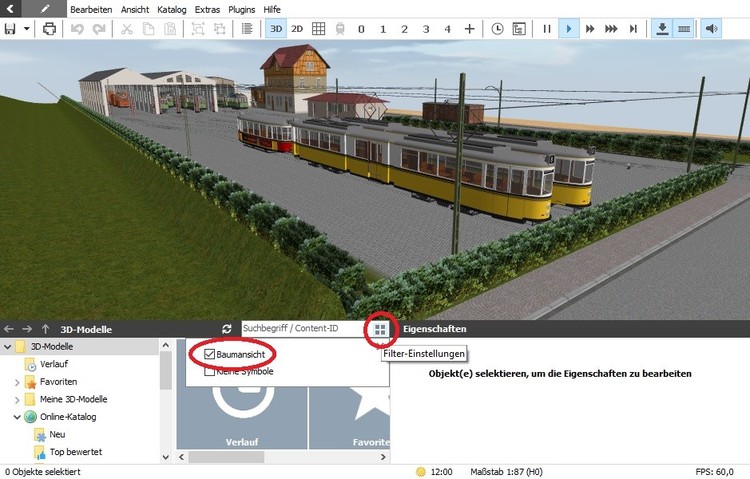
Task: Switch to 2D view mode
Action: click(x=297, y=29)
